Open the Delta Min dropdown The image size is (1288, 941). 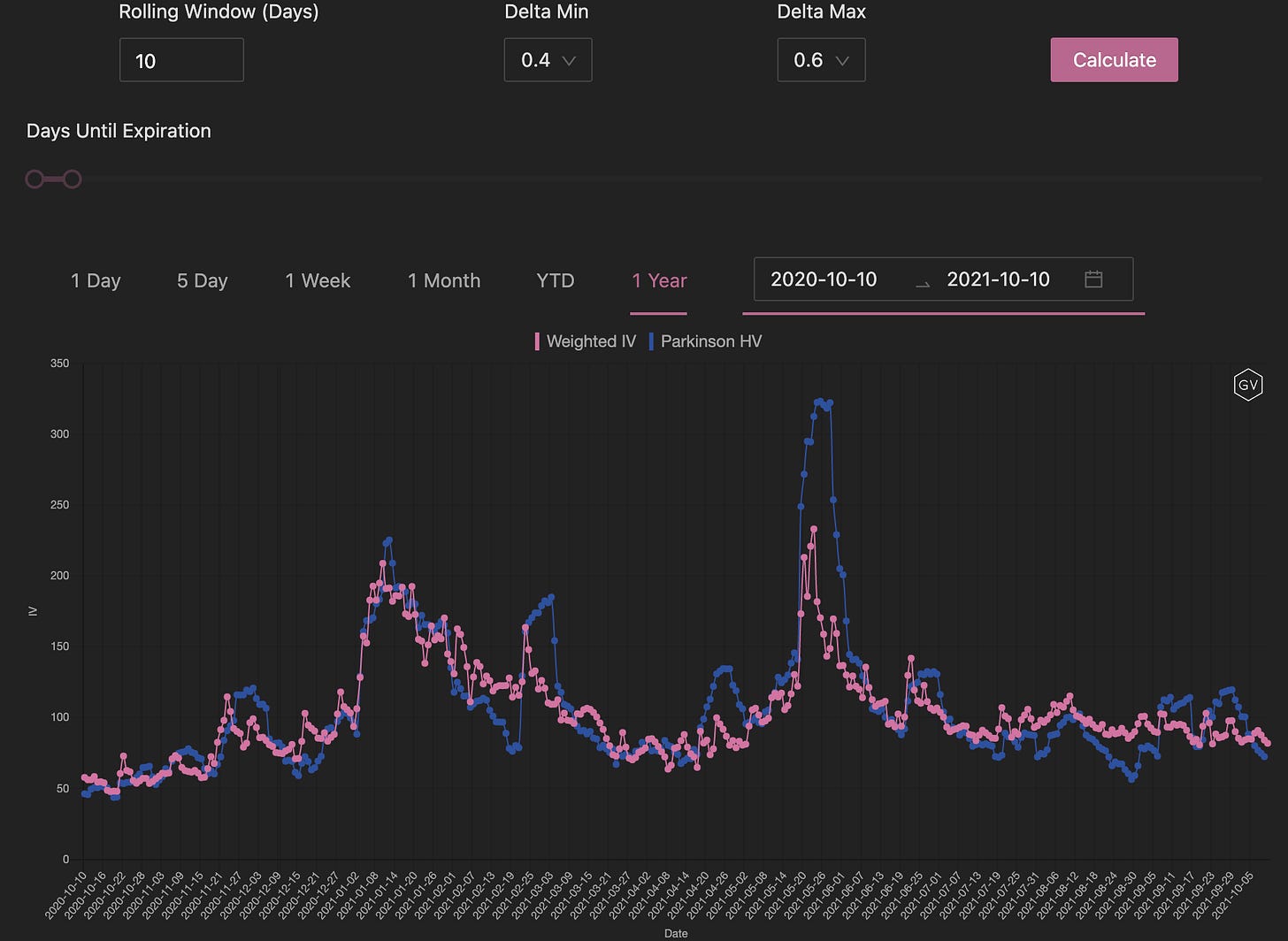(x=548, y=60)
